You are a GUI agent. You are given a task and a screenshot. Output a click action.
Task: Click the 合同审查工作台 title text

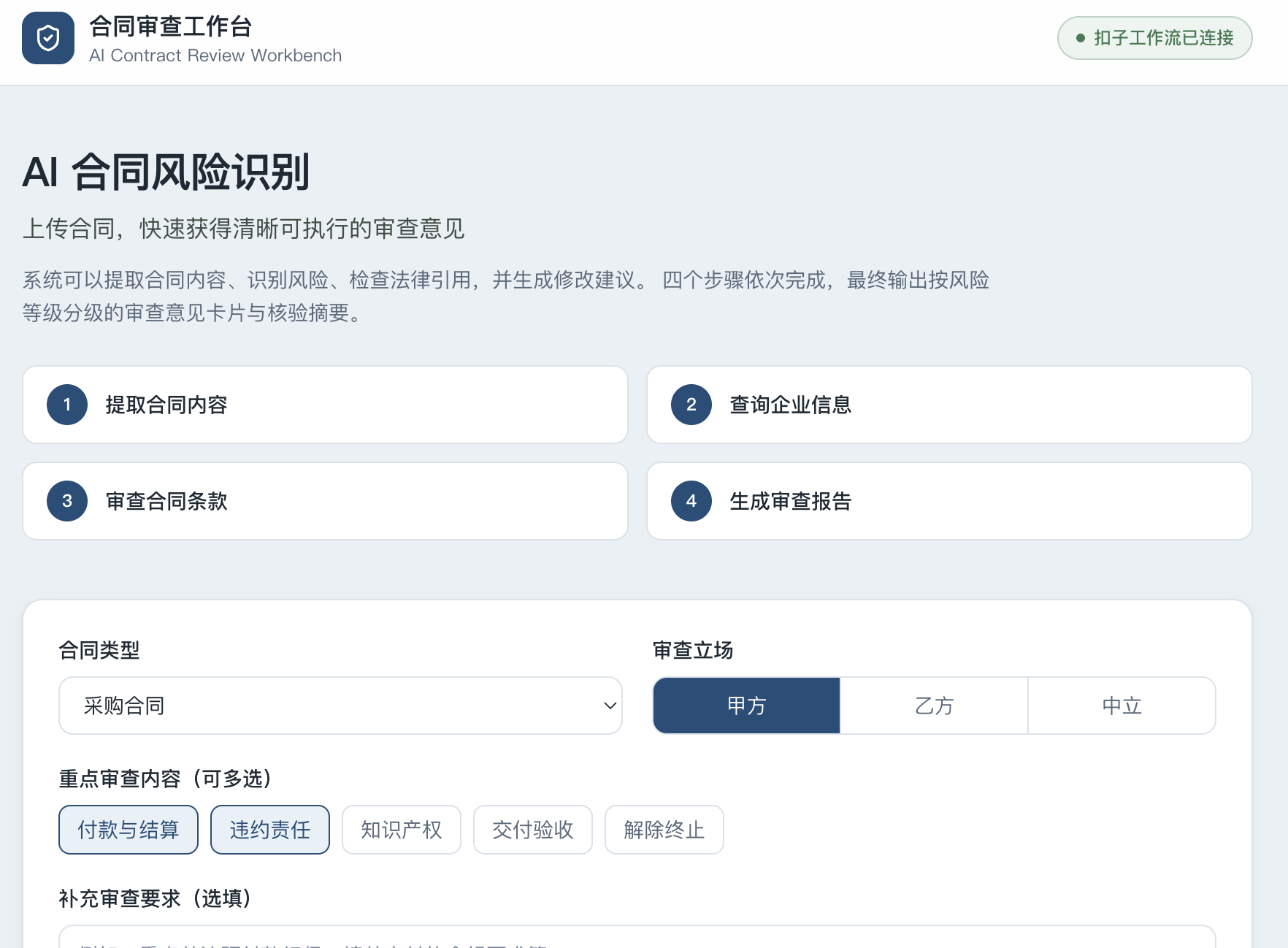(x=171, y=26)
